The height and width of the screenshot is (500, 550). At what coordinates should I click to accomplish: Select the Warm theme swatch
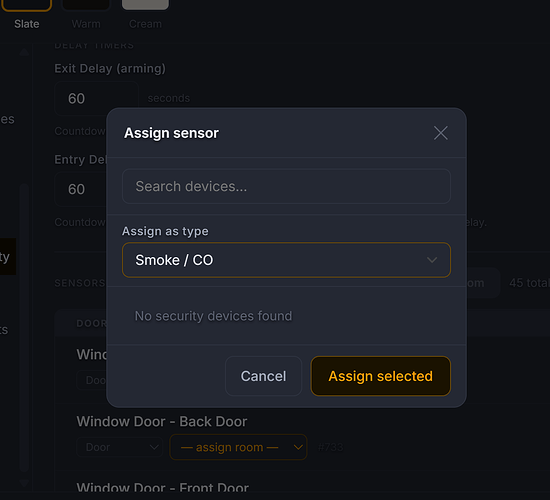86,5
